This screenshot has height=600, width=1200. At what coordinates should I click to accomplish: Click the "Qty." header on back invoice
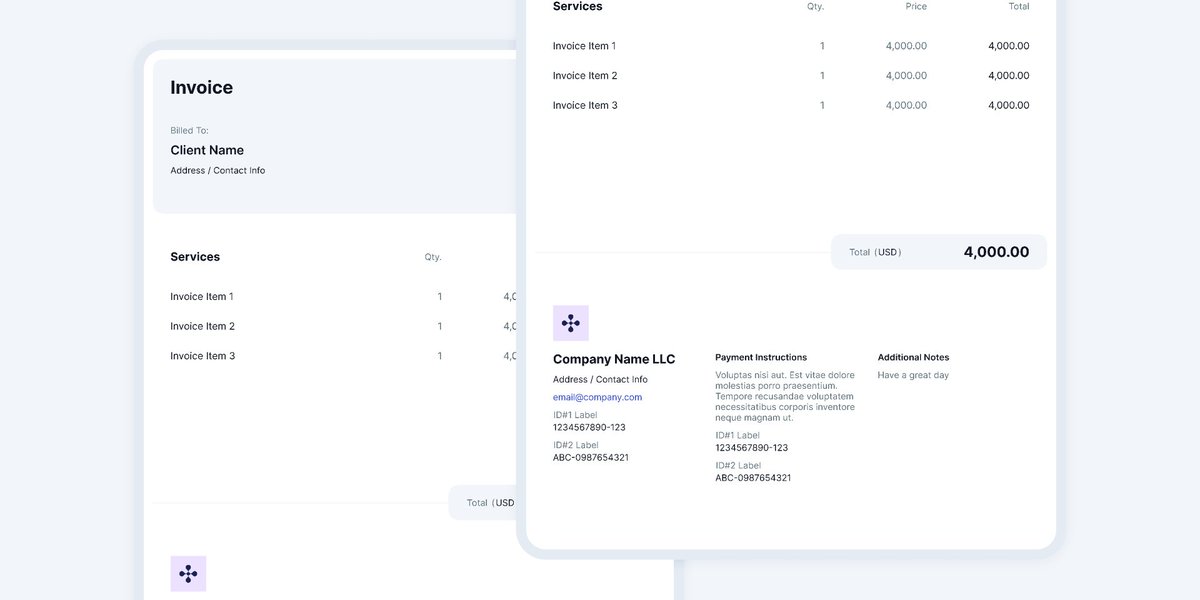pyautogui.click(x=433, y=257)
